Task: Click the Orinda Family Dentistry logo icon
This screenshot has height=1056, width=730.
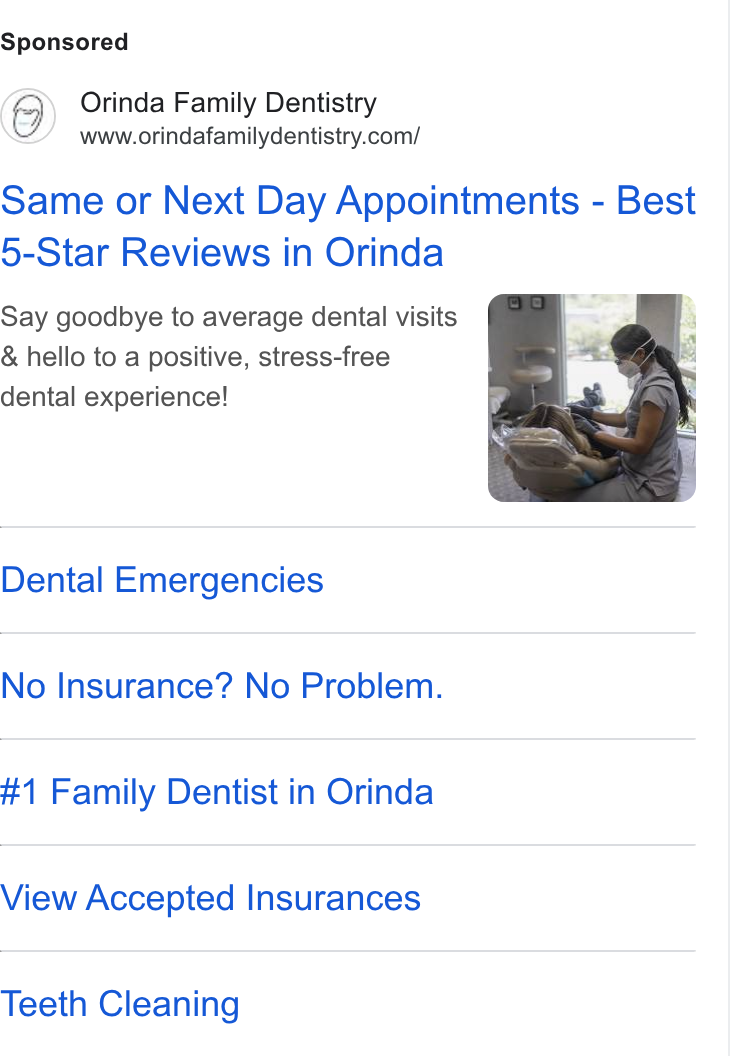Action: (28, 117)
